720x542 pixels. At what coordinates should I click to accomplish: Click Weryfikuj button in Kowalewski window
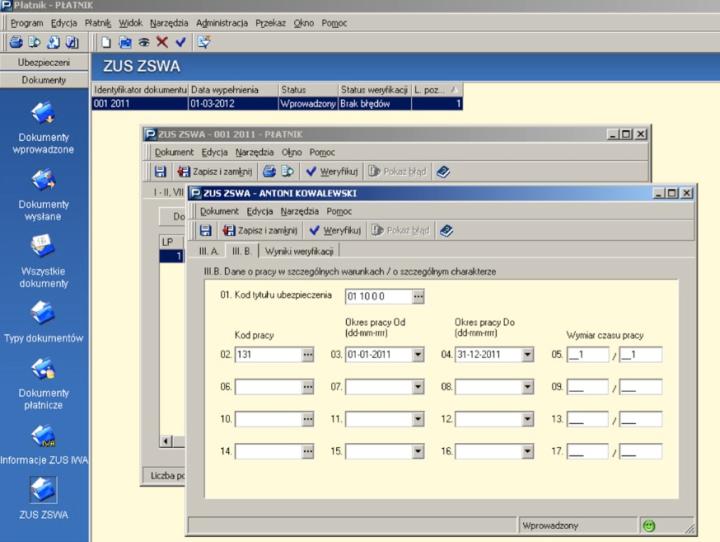(334, 230)
